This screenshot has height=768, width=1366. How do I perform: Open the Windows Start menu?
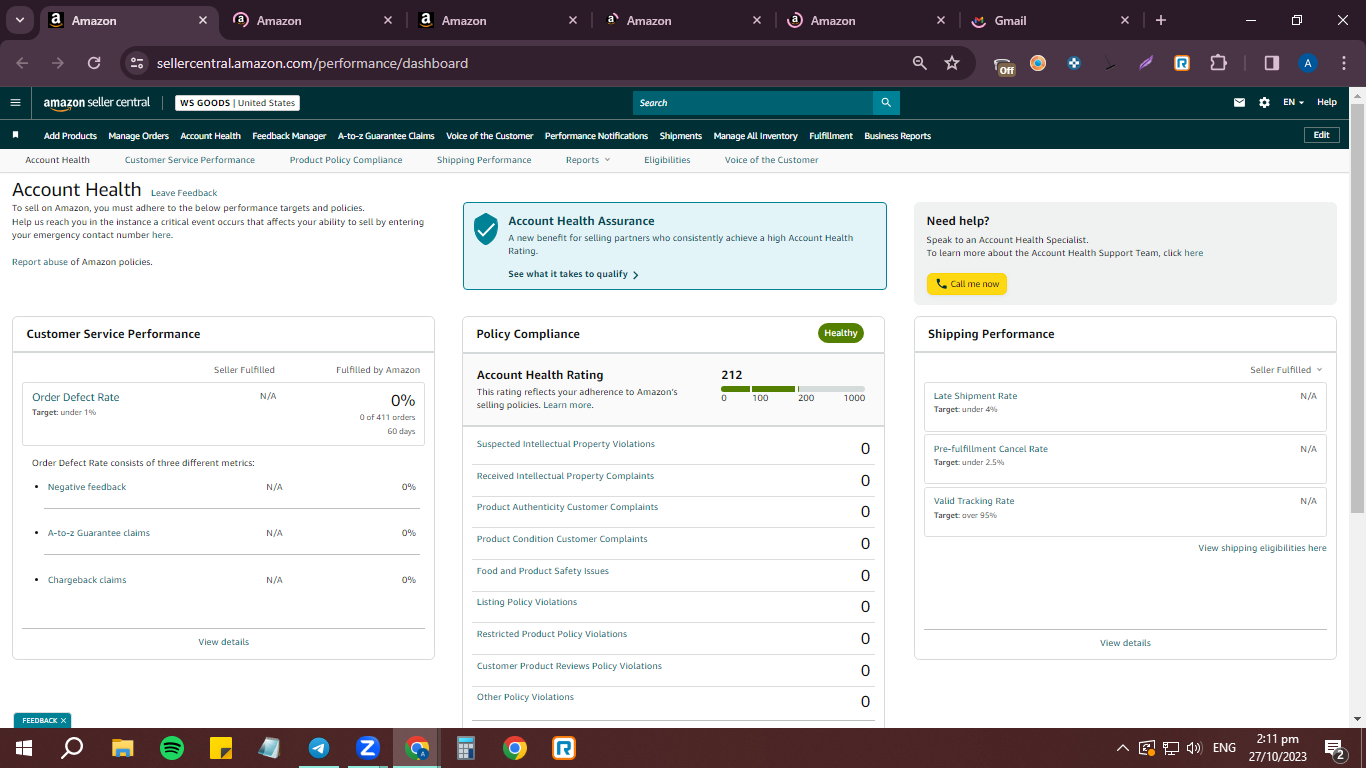pyautogui.click(x=24, y=748)
